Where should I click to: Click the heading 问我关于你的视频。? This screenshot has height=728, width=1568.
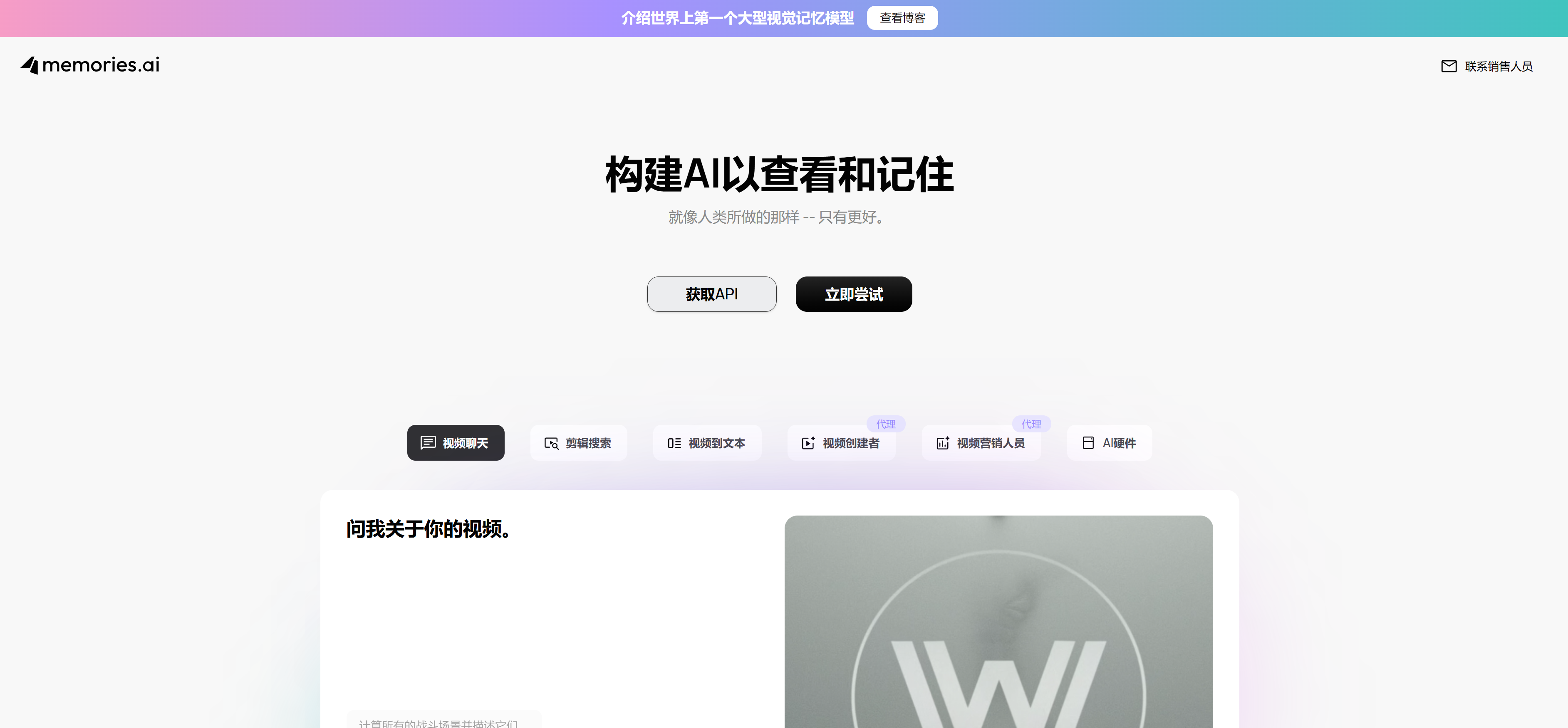click(429, 529)
